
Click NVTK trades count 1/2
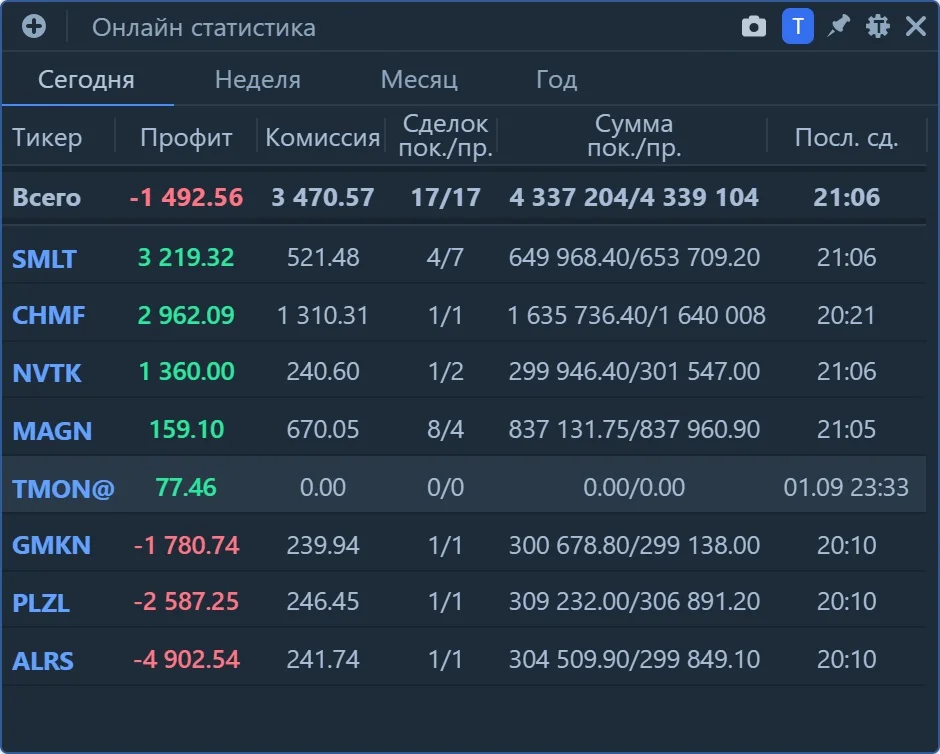(x=445, y=371)
